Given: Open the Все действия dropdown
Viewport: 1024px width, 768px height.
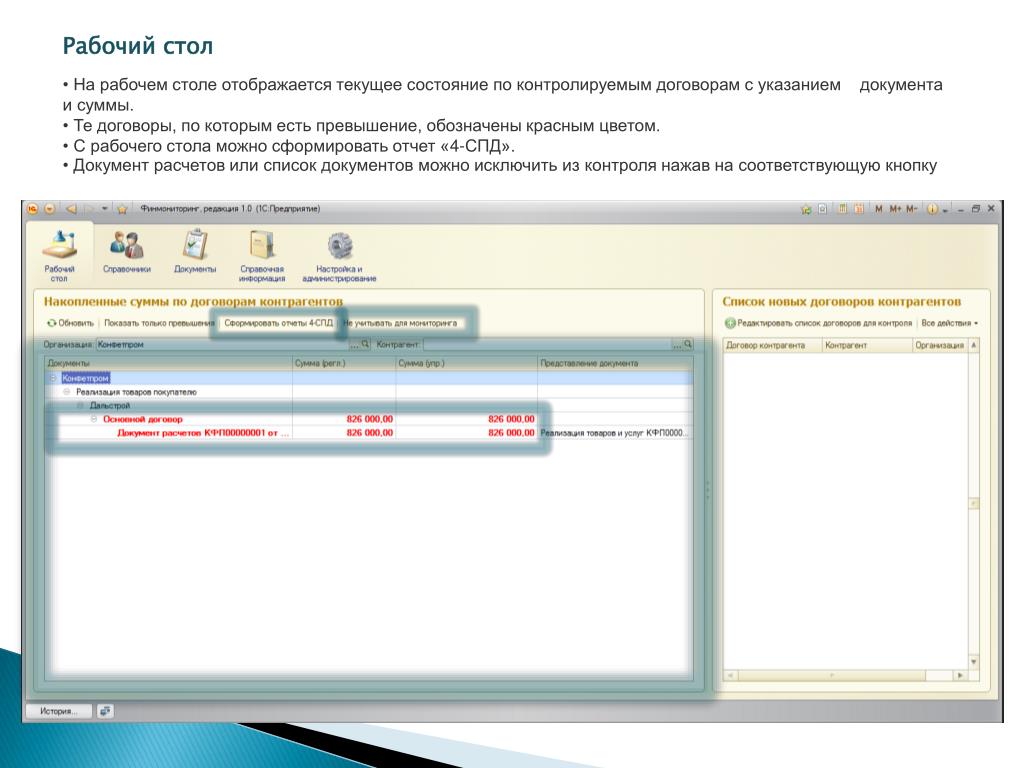Looking at the screenshot, I should 949,324.
